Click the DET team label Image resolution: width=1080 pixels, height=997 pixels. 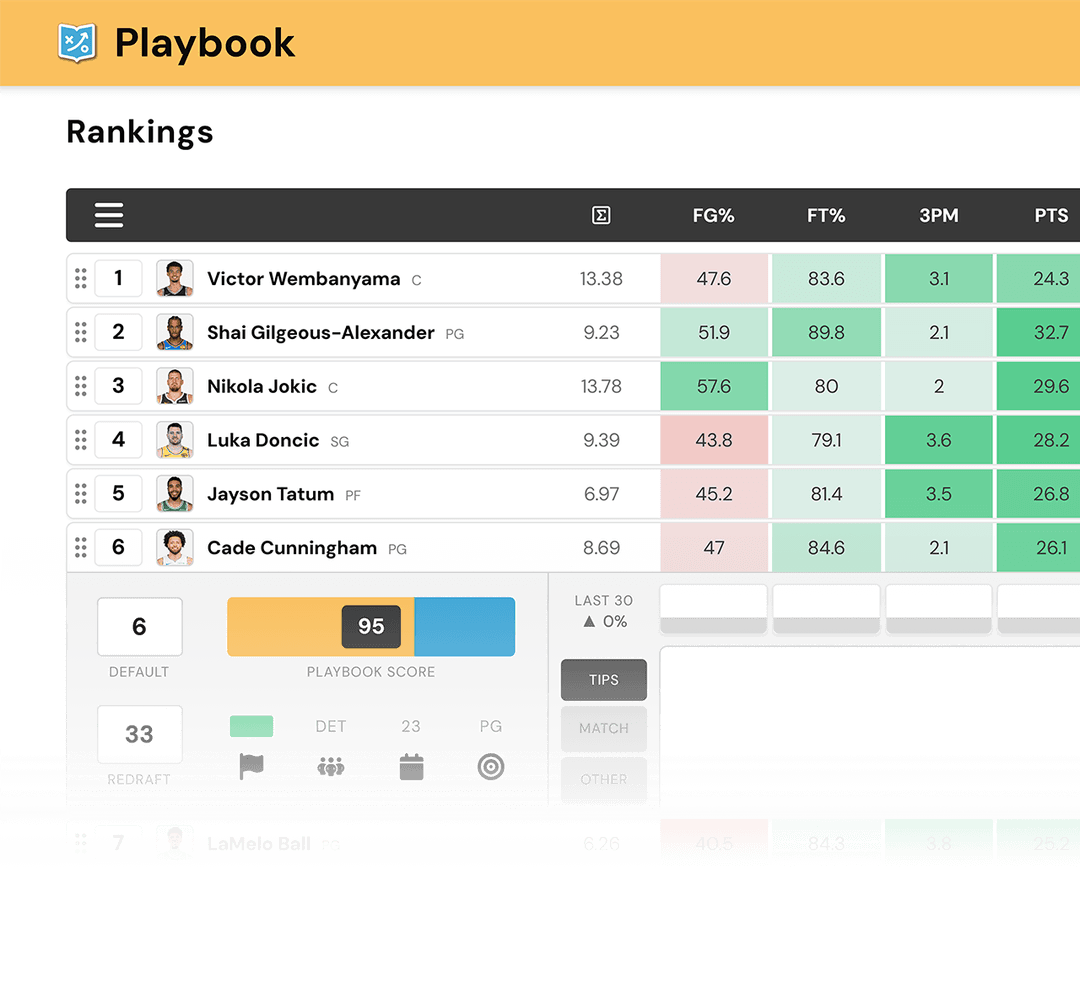point(331,726)
